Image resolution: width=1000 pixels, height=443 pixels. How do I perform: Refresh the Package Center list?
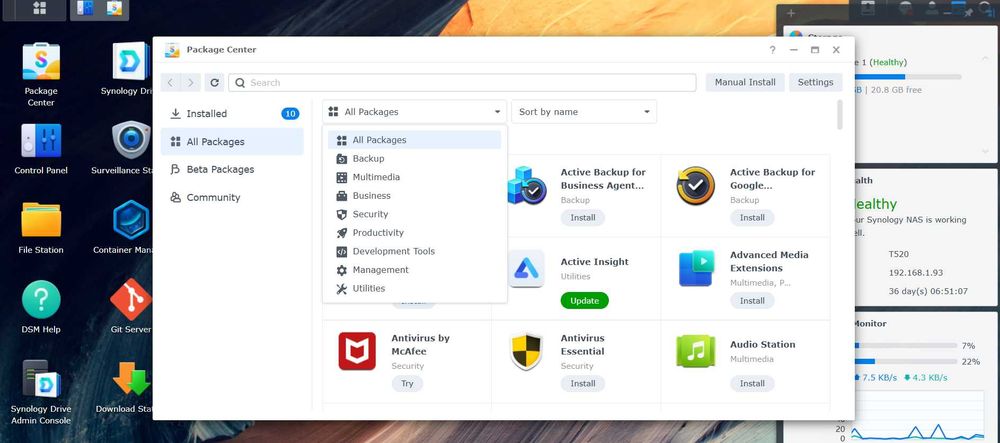click(x=214, y=82)
